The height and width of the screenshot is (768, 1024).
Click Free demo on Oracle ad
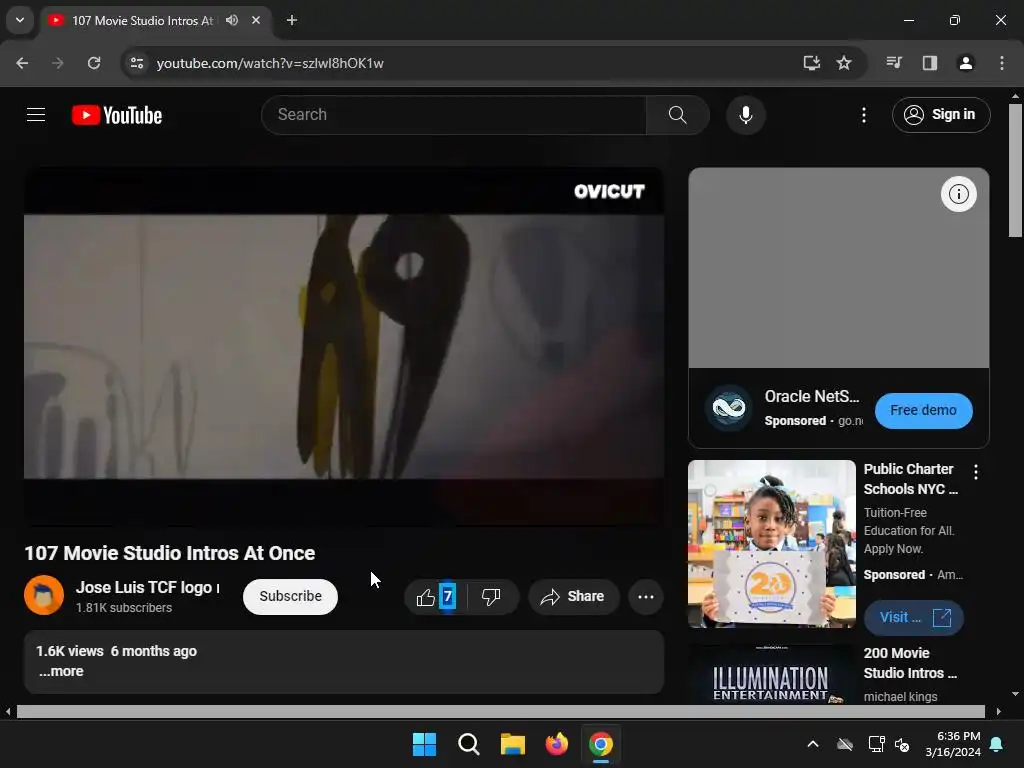click(x=923, y=411)
